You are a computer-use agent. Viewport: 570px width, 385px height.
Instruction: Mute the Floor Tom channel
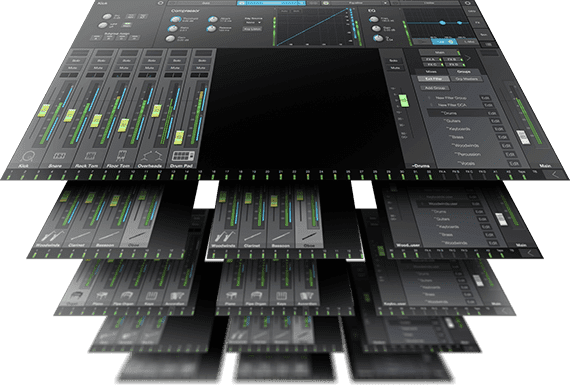click(x=150, y=68)
